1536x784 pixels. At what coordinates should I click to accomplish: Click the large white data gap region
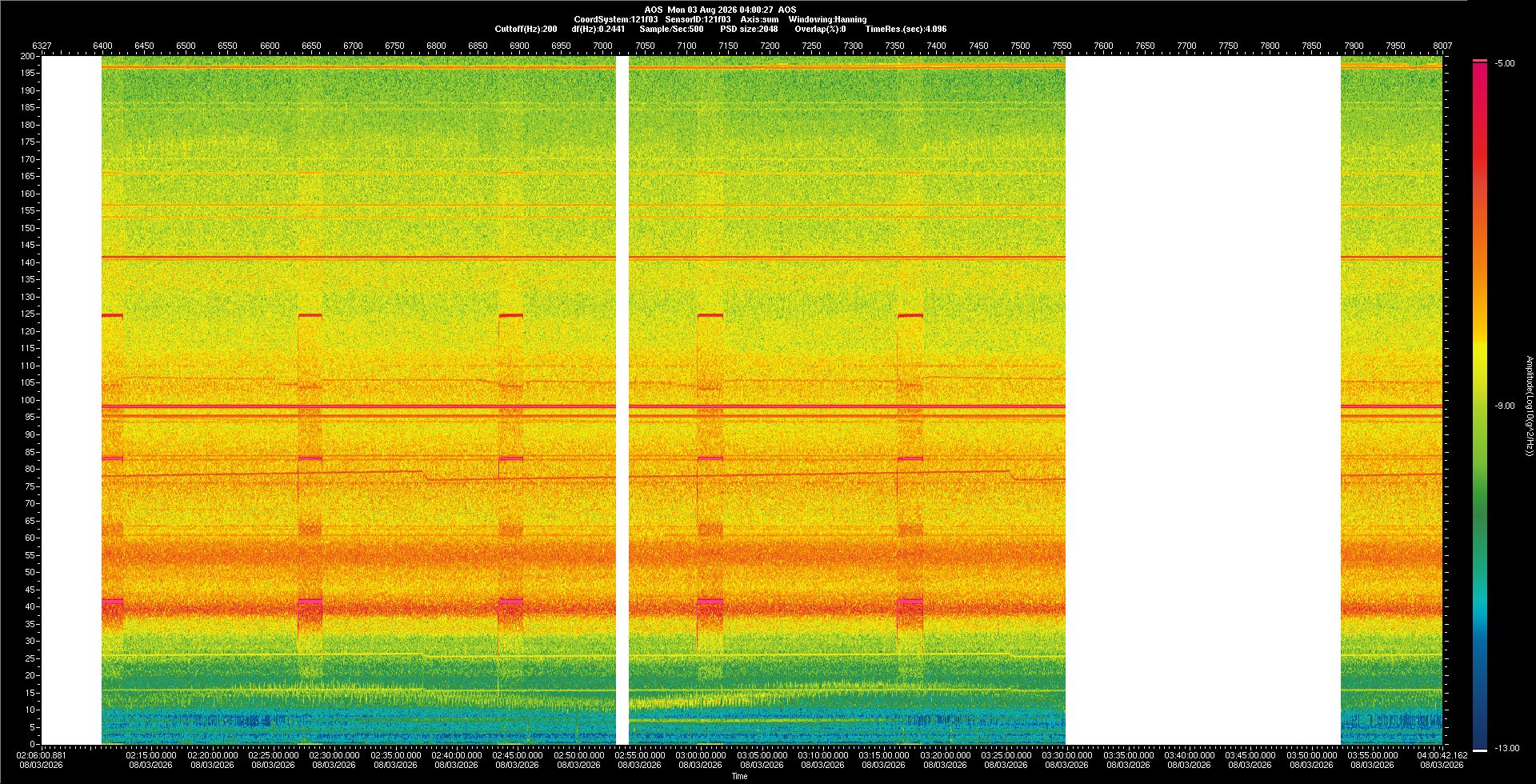1203,400
